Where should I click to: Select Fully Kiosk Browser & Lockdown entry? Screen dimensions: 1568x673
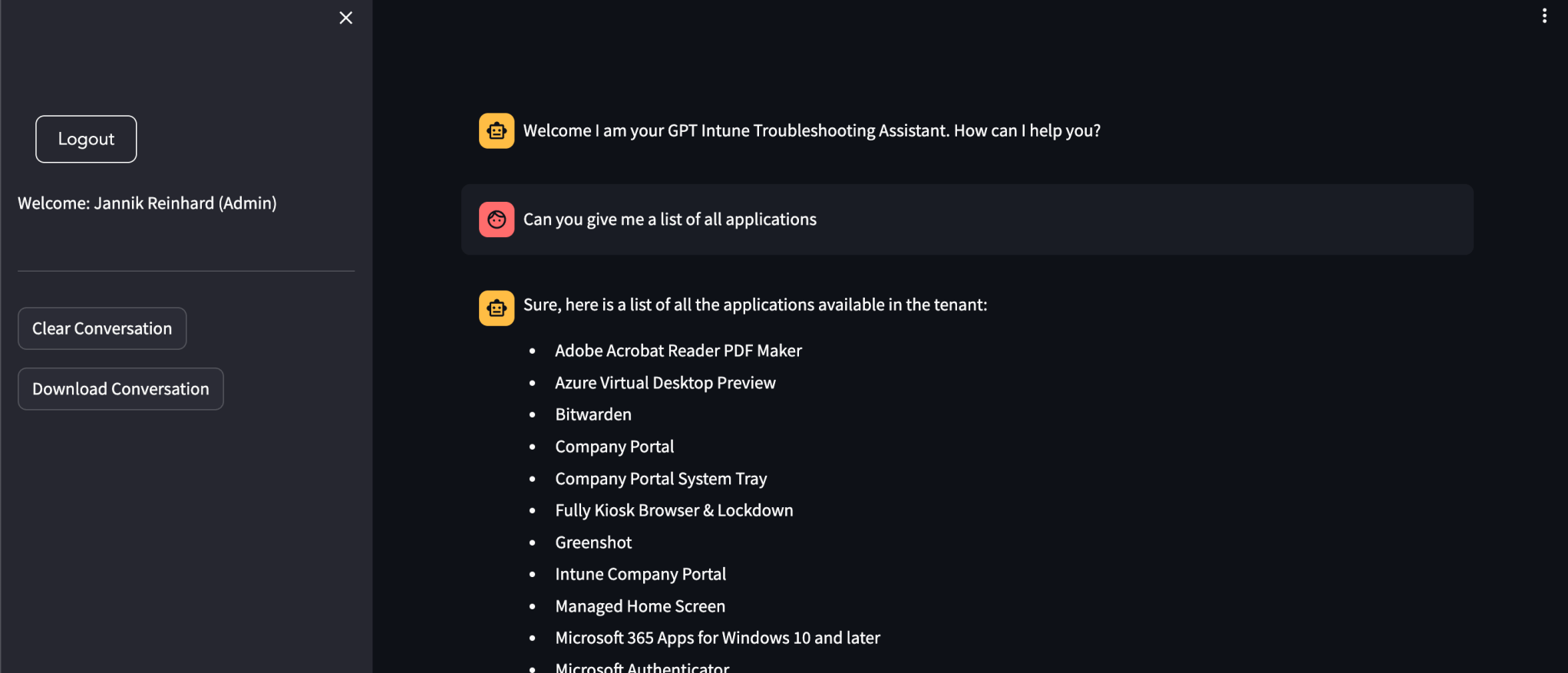pyautogui.click(x=673, y=510)
